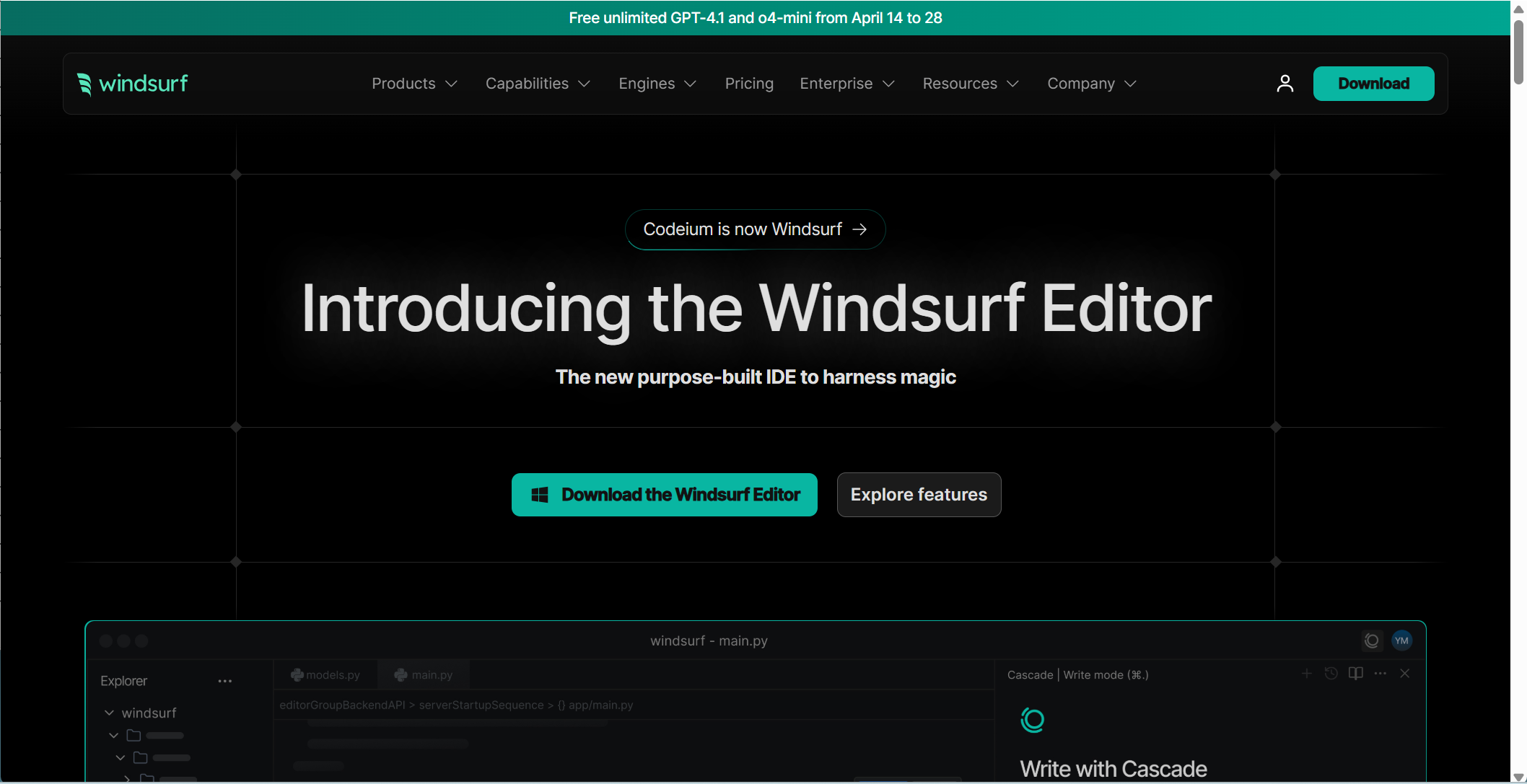Click the scrollbar down arrow
The image size is (1527, 784).
pos(1518,777)
